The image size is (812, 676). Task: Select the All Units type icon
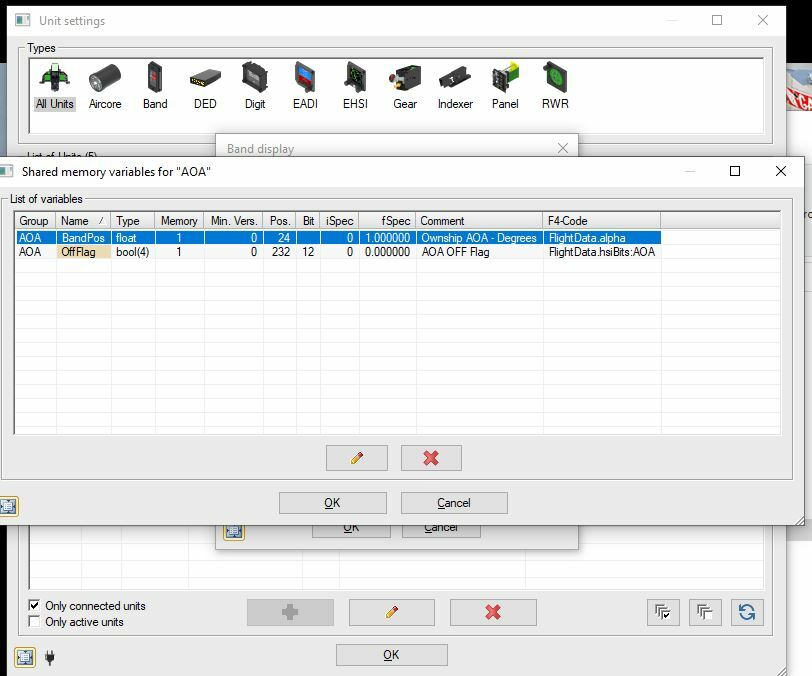pos(54,86)
